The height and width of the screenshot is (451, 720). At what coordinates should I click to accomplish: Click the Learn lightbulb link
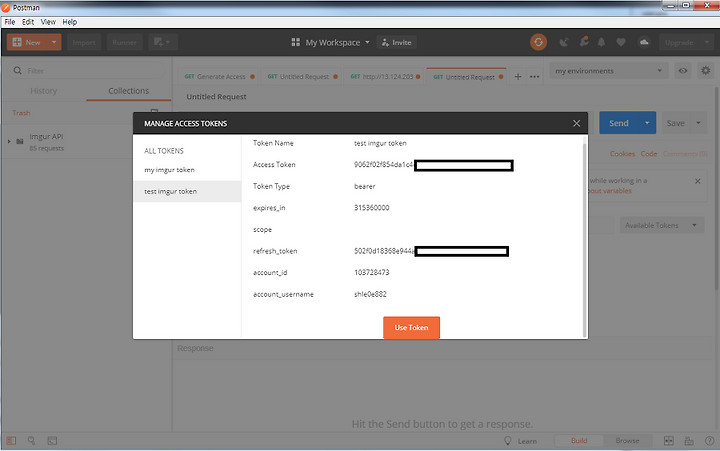click(x=521, y=441)
